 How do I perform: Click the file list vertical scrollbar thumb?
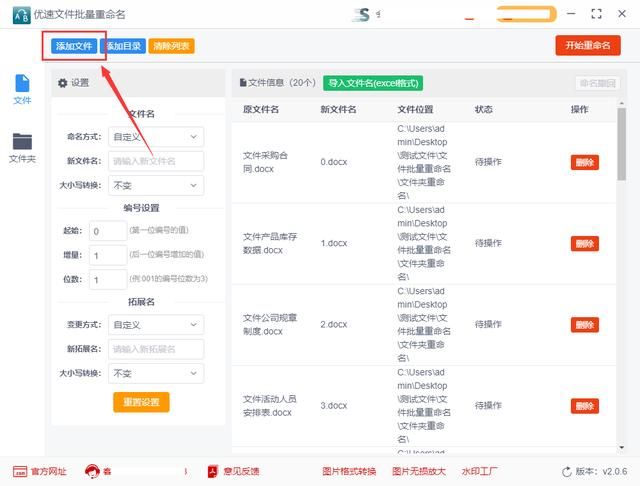pyautogui.click(x=622, y=144)
